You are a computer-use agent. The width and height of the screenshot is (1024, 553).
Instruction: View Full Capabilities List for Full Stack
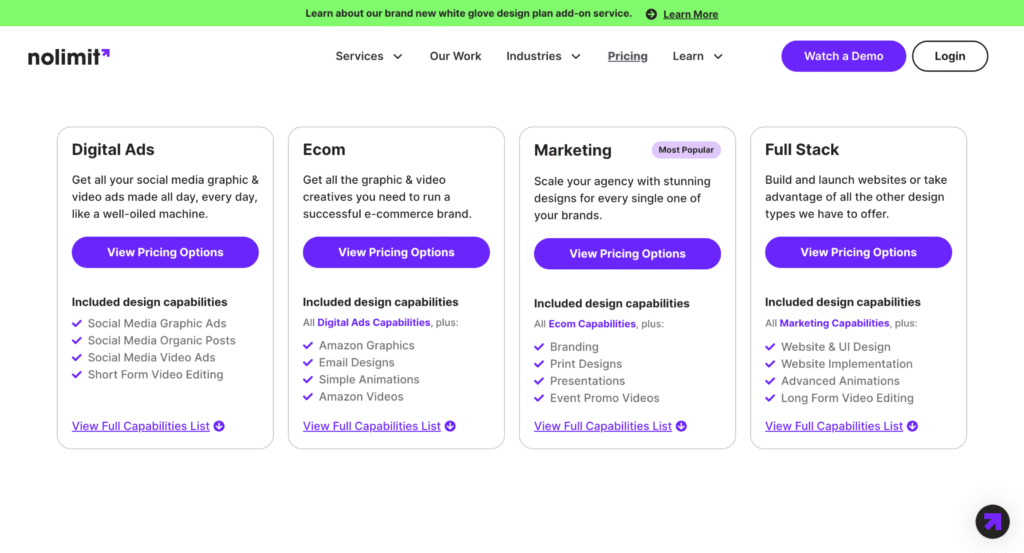(x=834, y=426)
